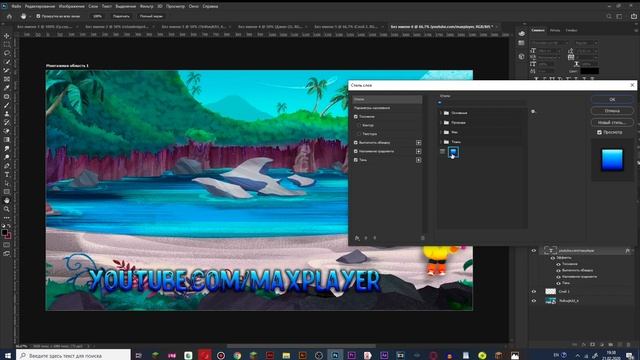Click the fx icon in Layer Style dialog
The width and height of the screenshot is (640, 360).
coord(357,238)
